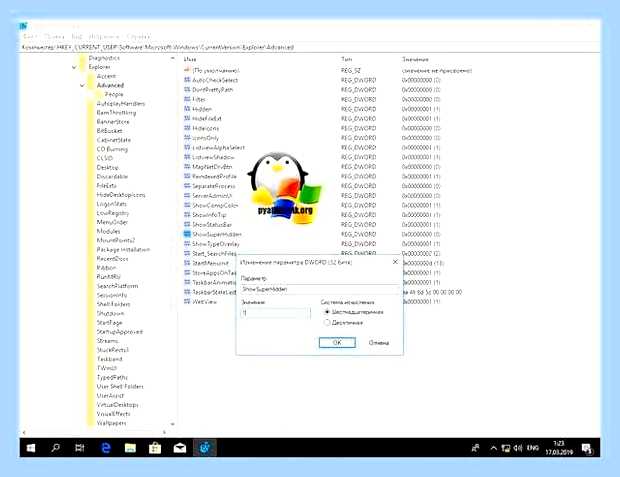
Task: Click the ListviewAlphaSelect value icon
Action: tap(187, 147)
